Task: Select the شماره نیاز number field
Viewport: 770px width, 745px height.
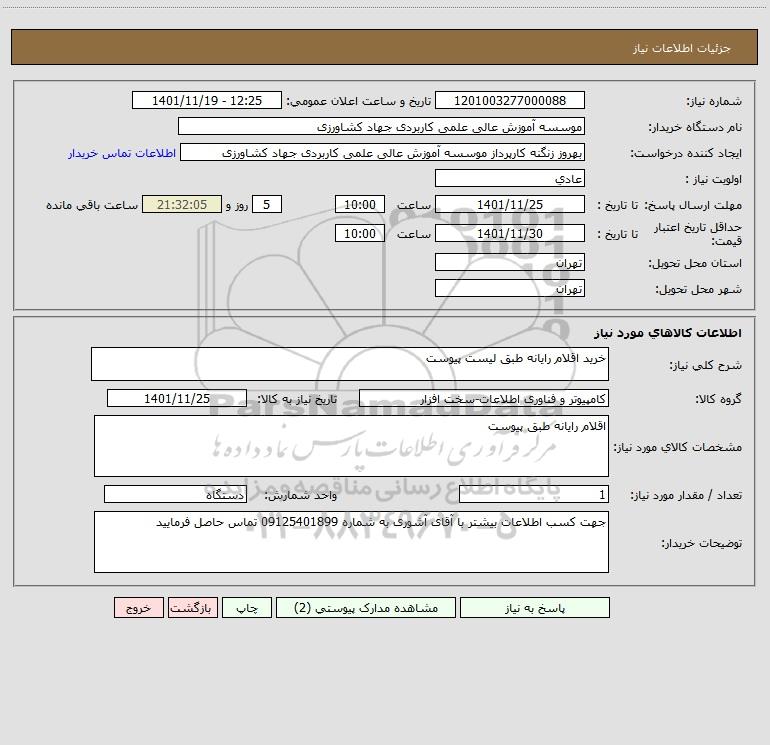Action: click(x=510, y=100)
